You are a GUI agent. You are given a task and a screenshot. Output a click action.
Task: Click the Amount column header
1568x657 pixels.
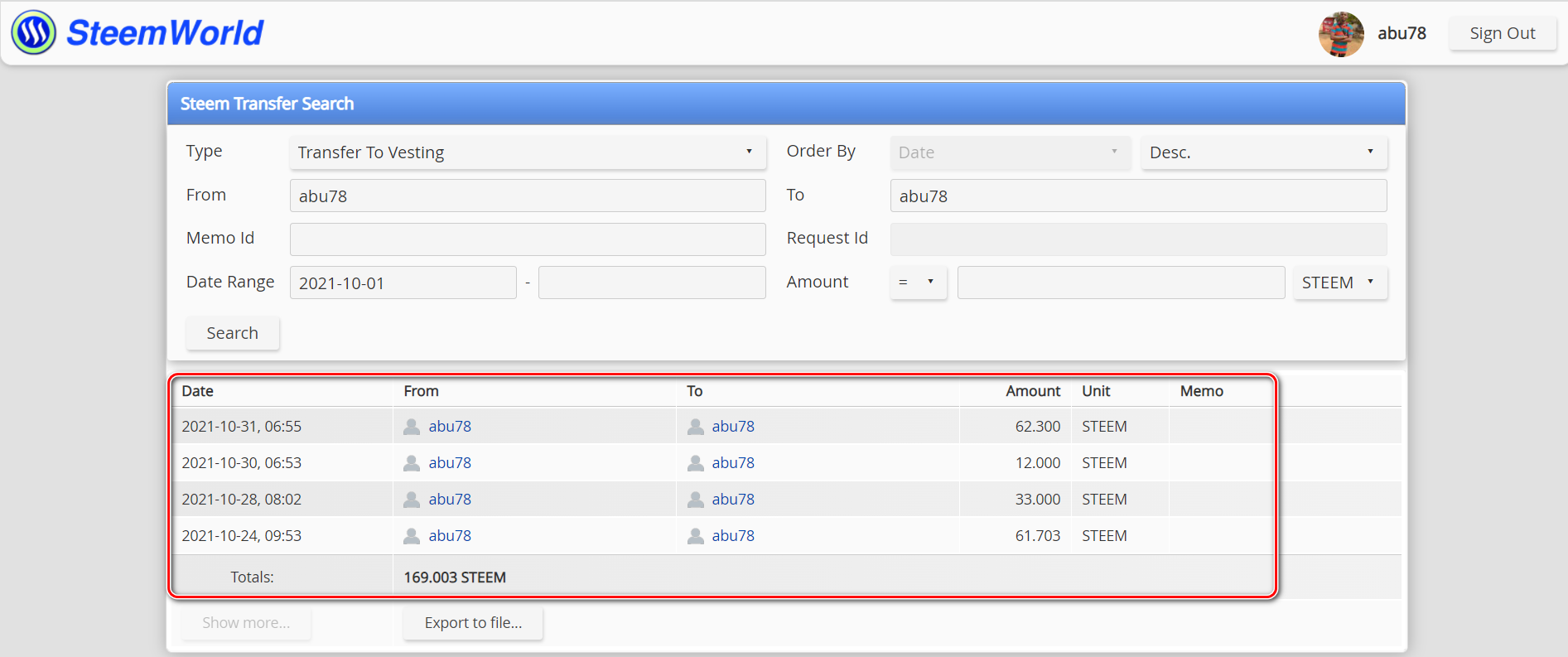1033,391
